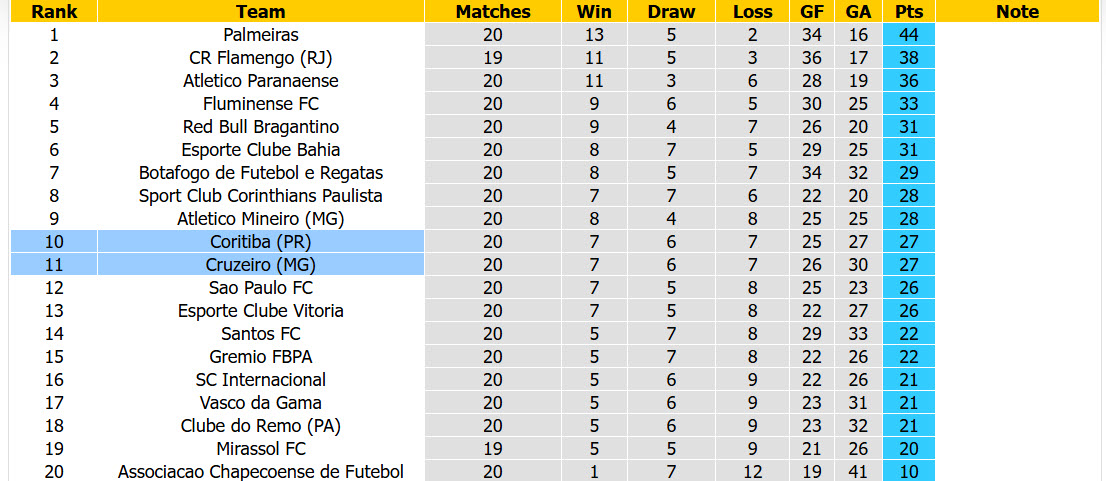Select the Team column header
This screenshot has width=1106, height=481.
point(261,11)
